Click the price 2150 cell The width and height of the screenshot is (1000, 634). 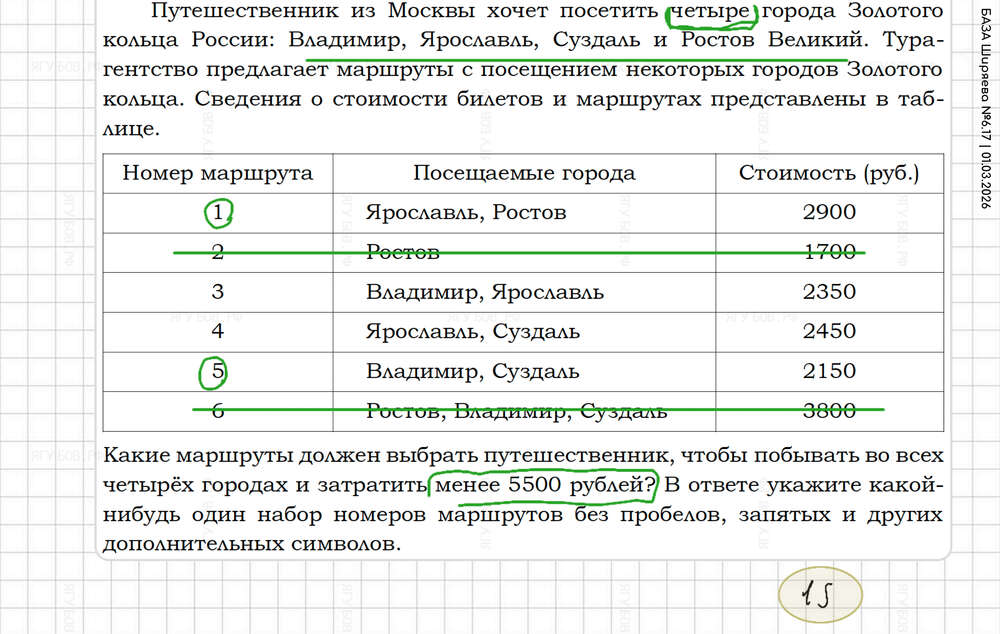tap(829, 372)
